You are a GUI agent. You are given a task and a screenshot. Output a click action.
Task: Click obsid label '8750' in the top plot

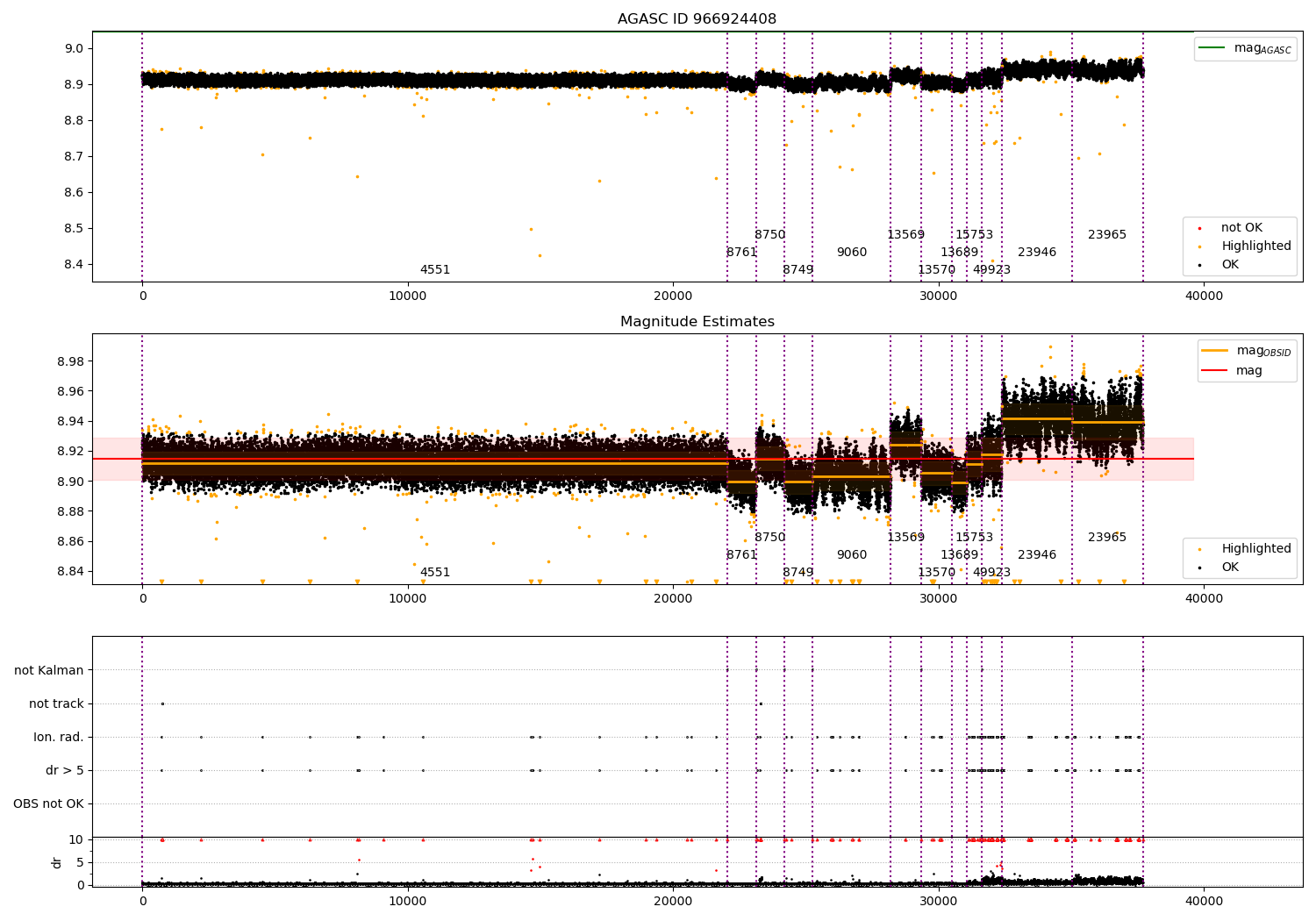coord(770,235)
